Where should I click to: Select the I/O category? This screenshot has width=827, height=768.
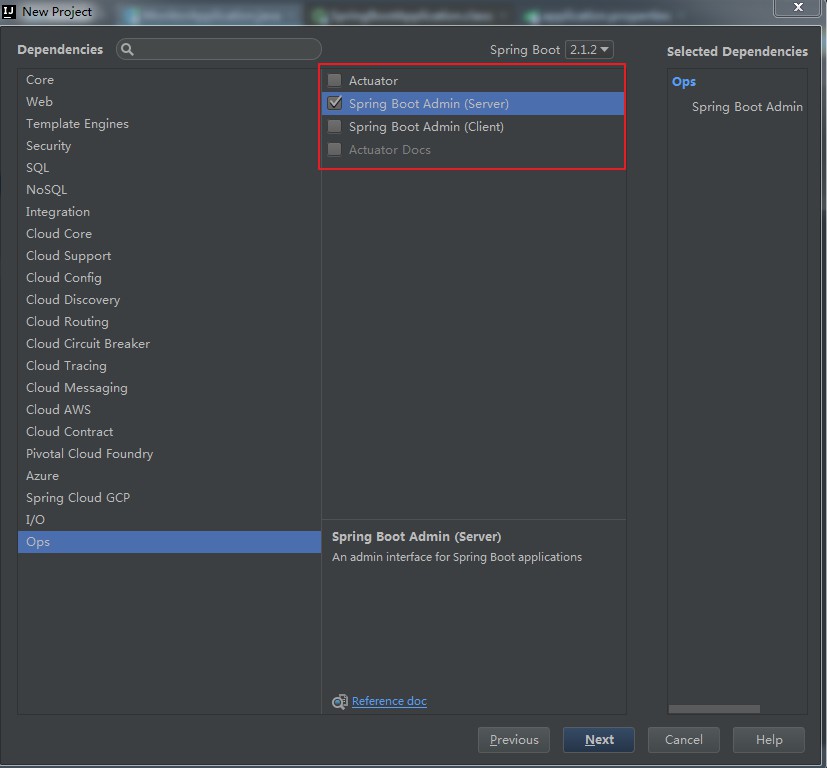point(169,520)
